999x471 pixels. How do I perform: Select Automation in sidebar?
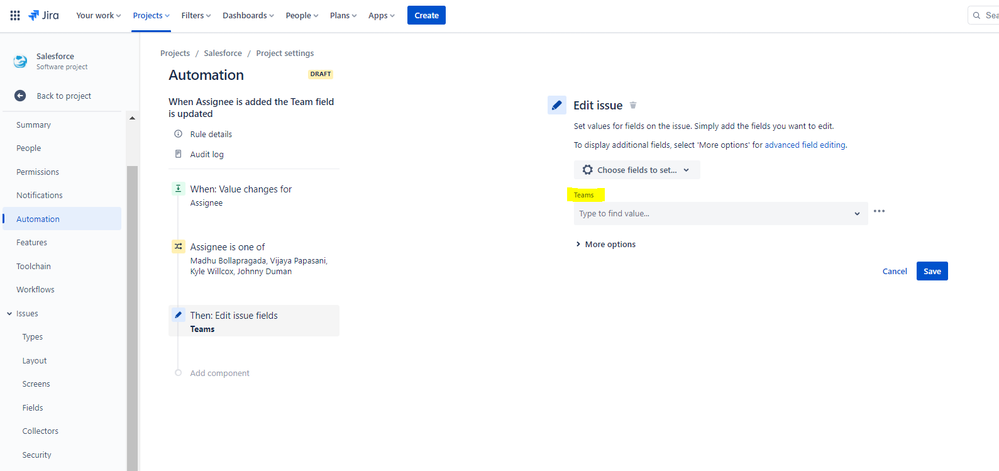click(62, 219)
